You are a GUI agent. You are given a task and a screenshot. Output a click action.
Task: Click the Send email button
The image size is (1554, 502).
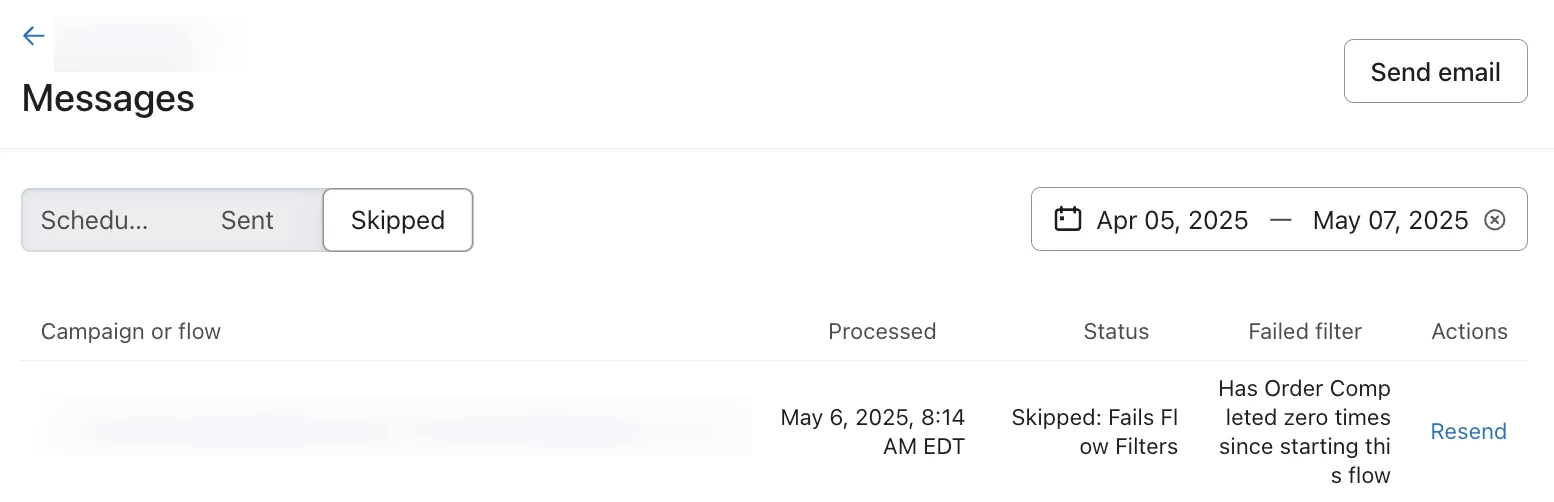[x=1435, y=71]
